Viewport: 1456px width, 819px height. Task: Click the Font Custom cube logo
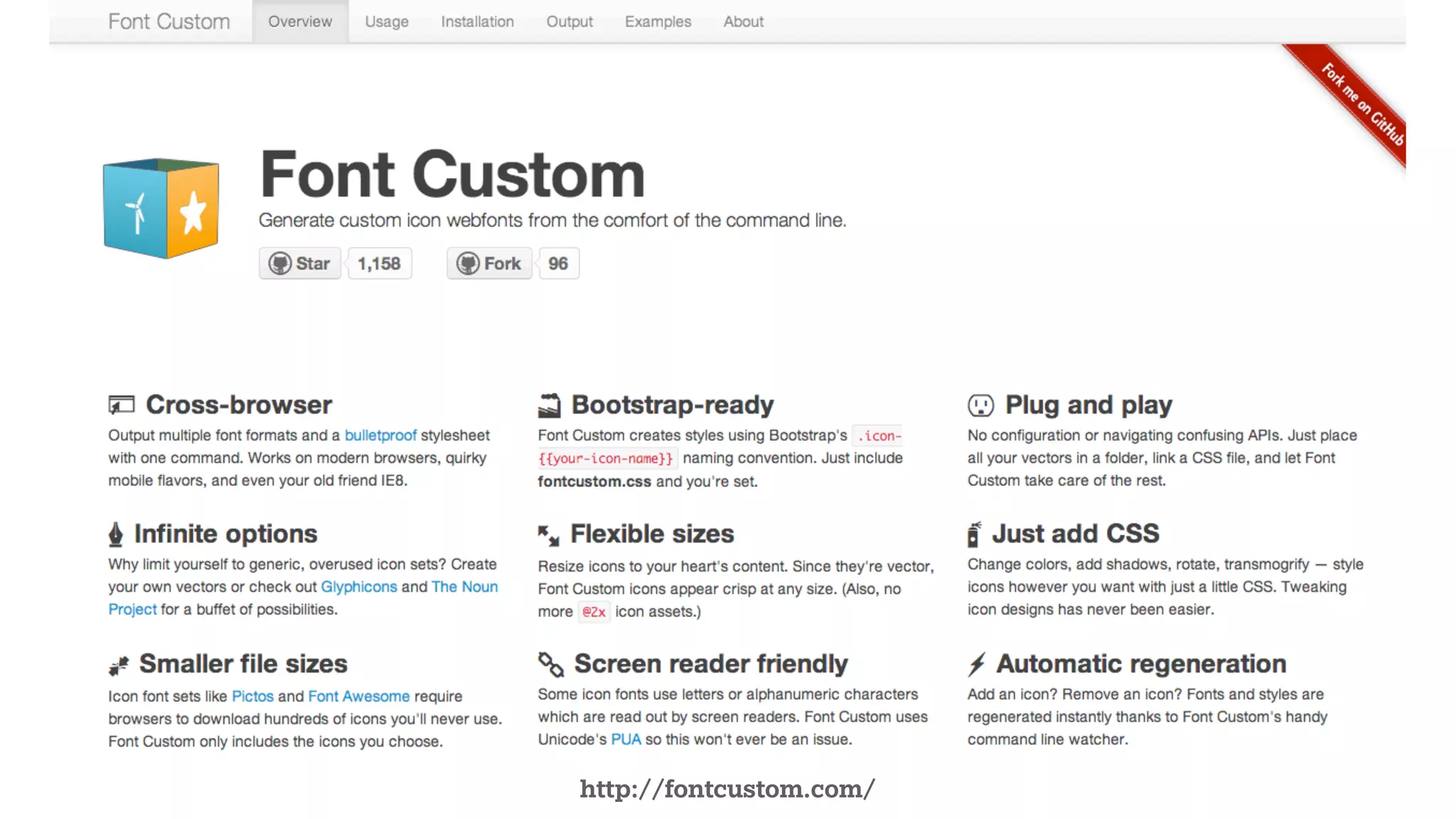click(x=161, y=208)
